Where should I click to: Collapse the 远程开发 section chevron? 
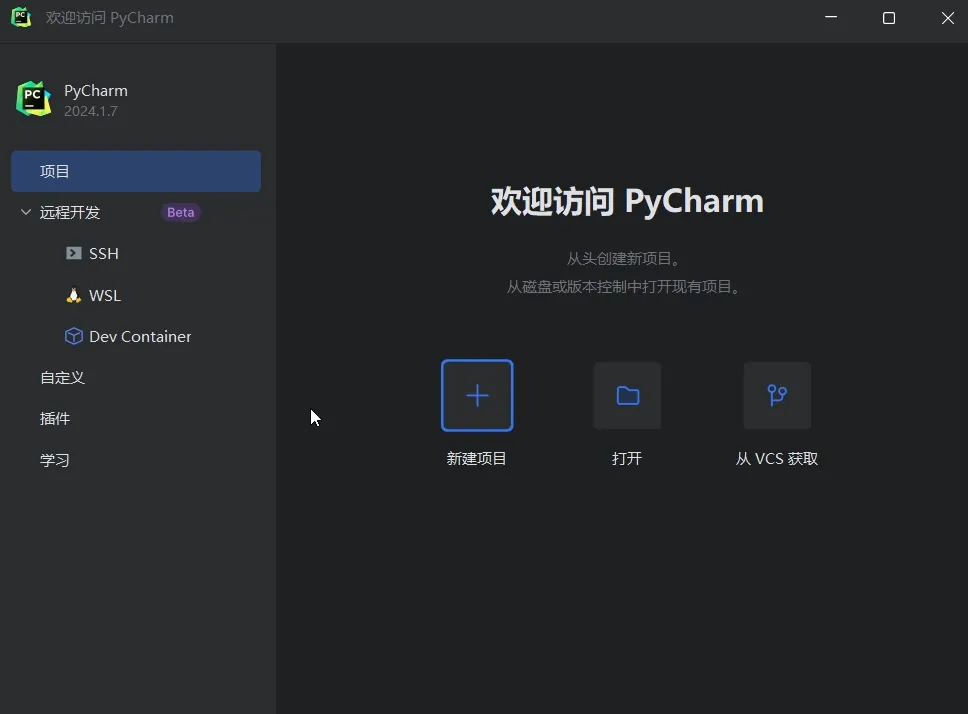26,212
